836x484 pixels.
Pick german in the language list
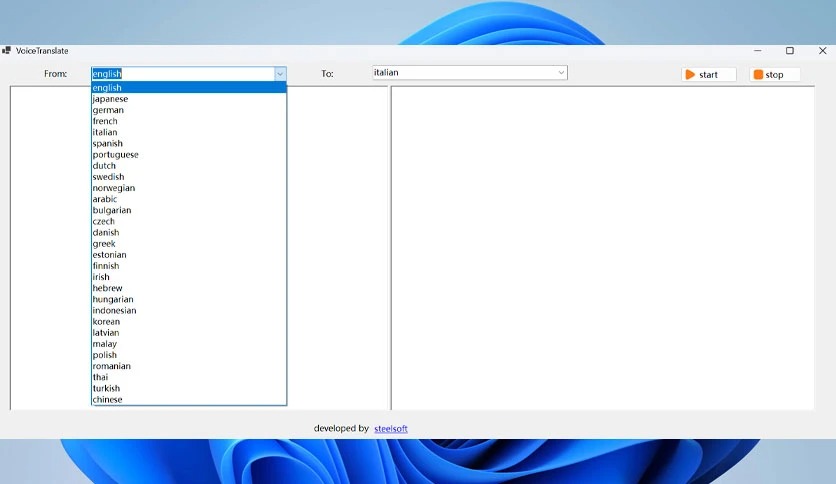click(x=189, y=110)
